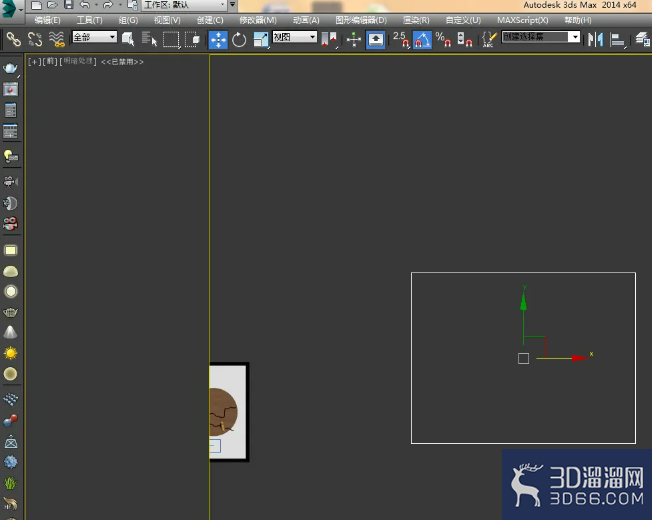652x520 pixels.
Task: Activate the Select and Uniform Scale tool
Action: [x=261, y=40]
